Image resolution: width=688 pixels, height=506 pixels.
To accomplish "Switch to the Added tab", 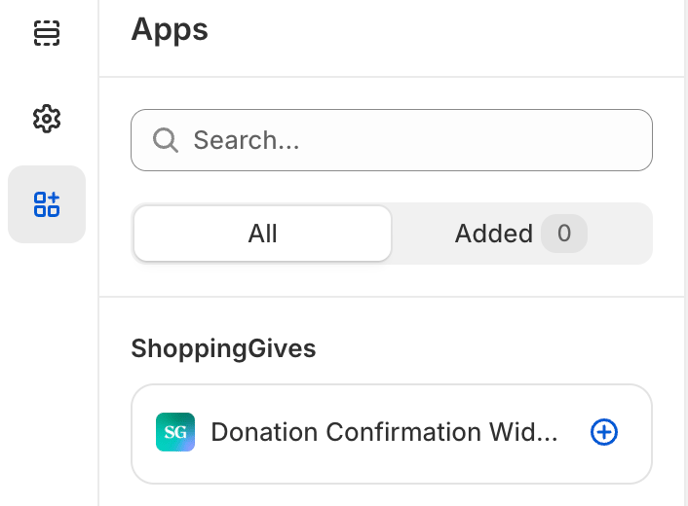I will pos(521,233).
